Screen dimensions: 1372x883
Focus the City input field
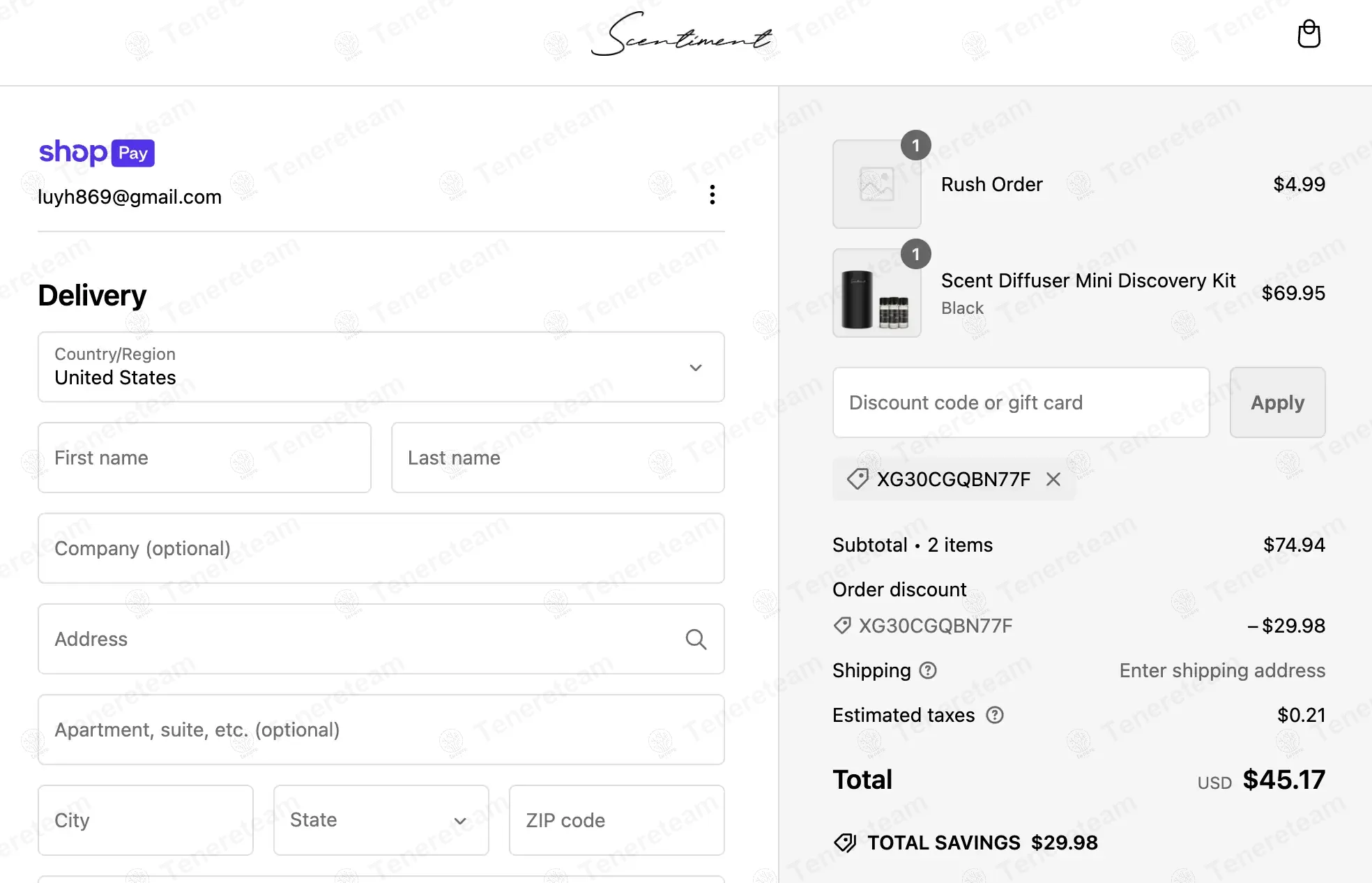click(145, 820)
